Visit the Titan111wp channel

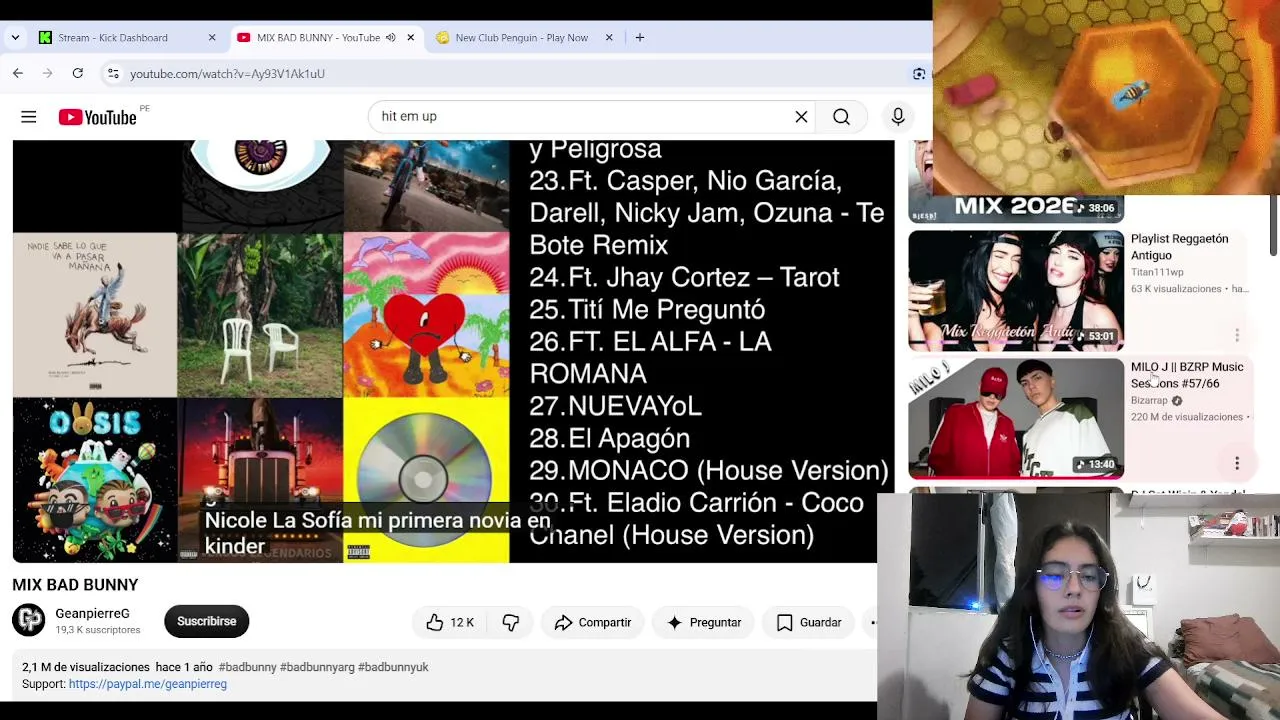coord(1157,272)
